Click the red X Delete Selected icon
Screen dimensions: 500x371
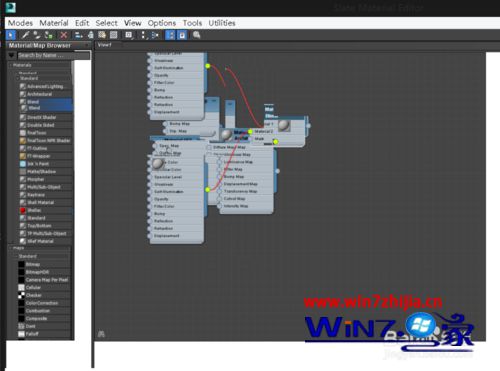pyautogui.click(x=64, y=35)
